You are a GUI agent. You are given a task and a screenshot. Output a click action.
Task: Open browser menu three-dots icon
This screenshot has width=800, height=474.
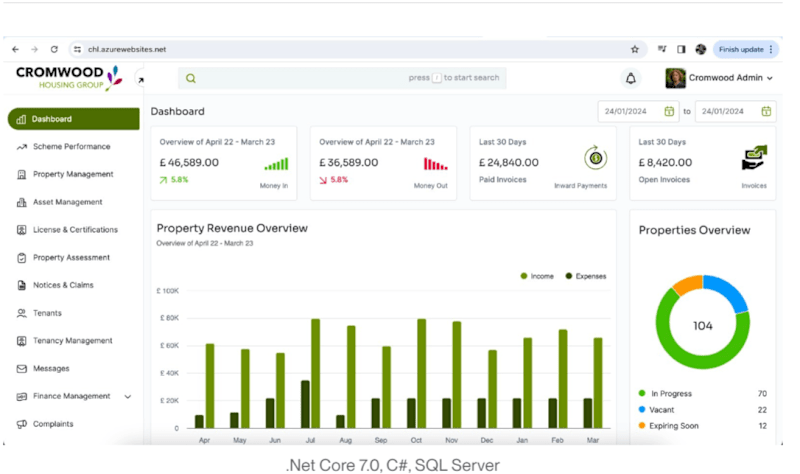click(x=771, y=49)
